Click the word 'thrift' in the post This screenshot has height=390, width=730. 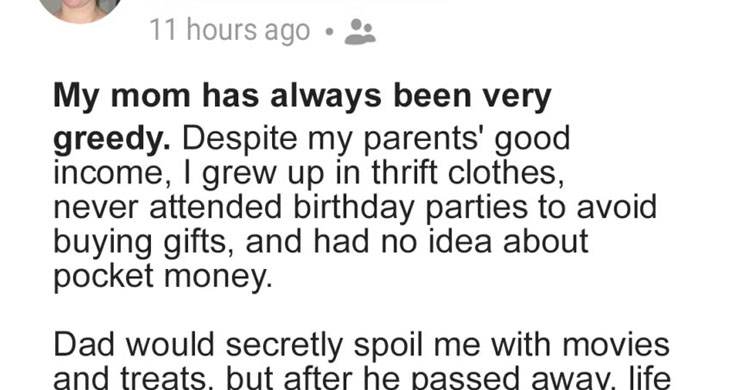[x=405, y=173]
